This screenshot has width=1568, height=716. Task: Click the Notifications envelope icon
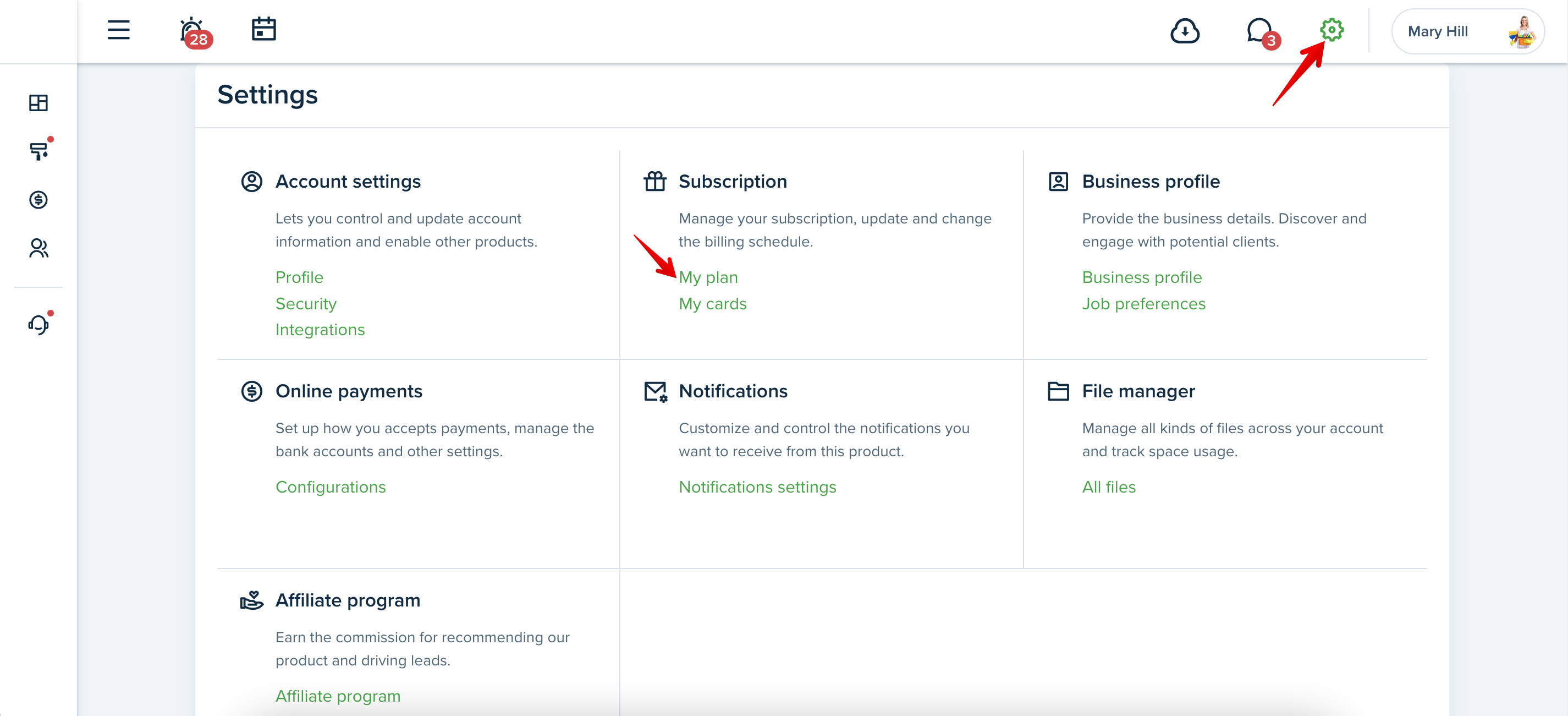pos(656,391)
